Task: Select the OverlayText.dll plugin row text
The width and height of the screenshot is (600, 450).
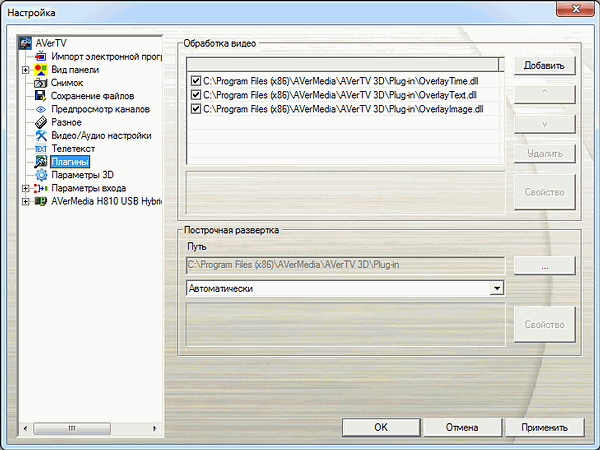Action: tap(340, 95)
